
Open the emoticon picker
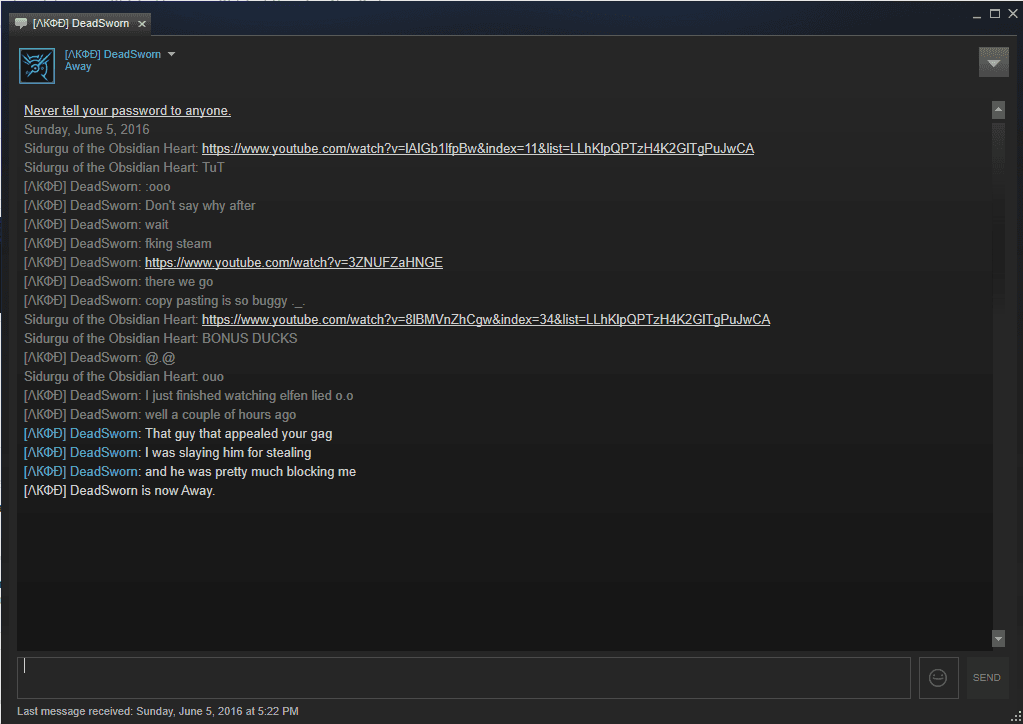click(x=938, y=678)
